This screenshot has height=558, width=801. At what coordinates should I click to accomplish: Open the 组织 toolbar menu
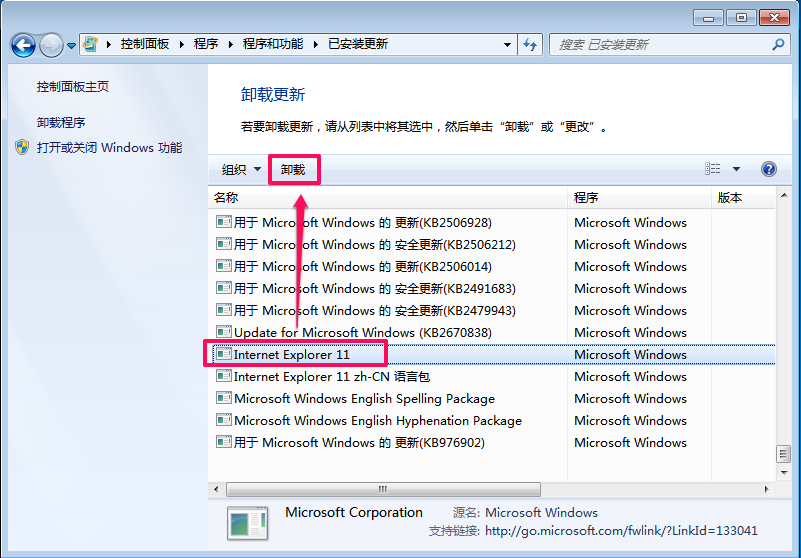pyautogui.click(x=241, y=169)
